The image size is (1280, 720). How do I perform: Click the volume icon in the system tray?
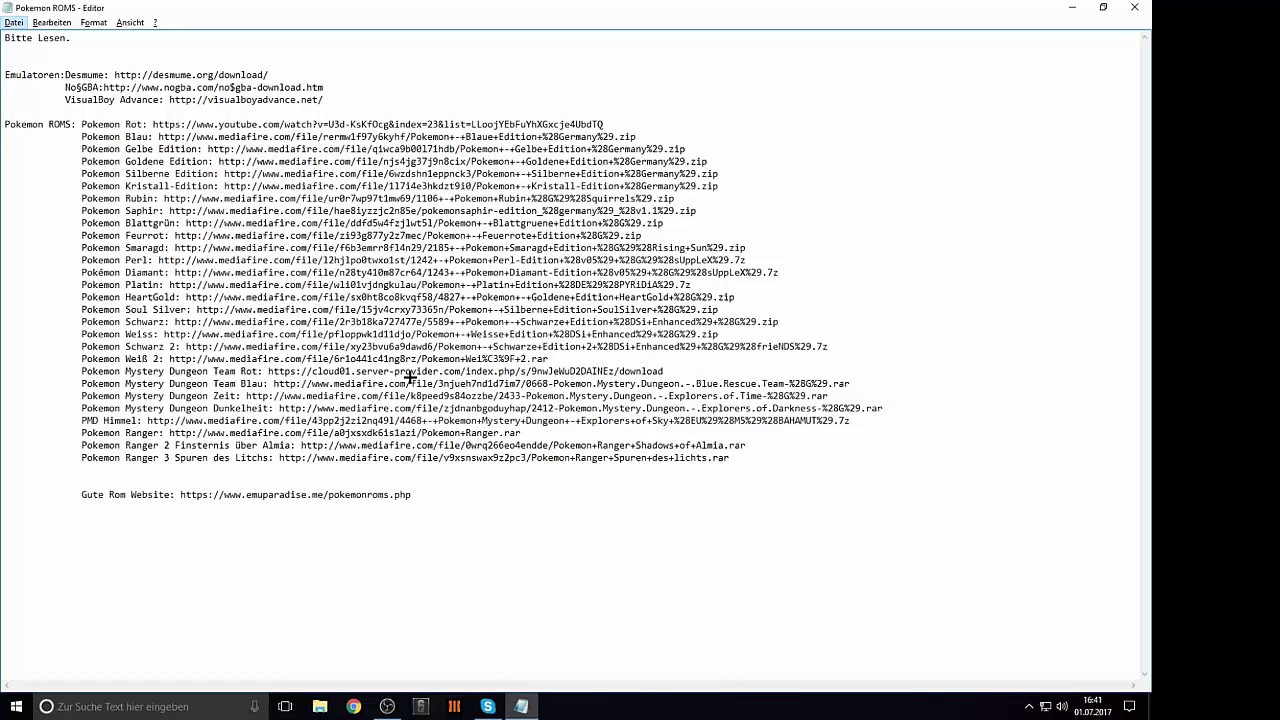click(x=1061, y=706)
